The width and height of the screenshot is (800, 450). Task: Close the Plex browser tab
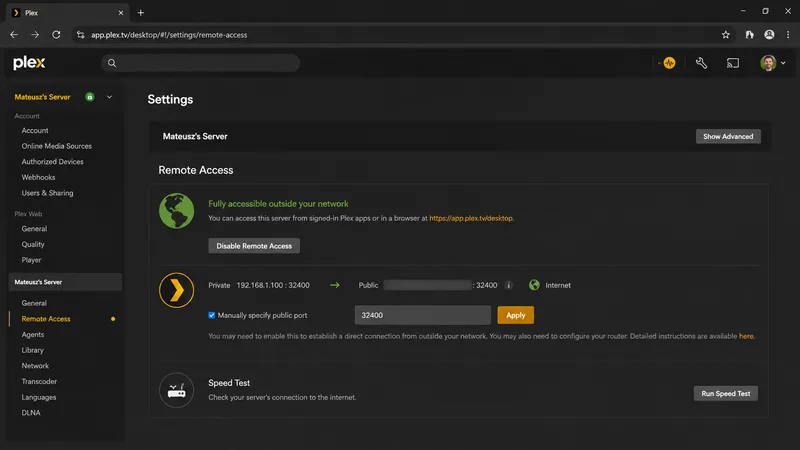click(121, 13)
